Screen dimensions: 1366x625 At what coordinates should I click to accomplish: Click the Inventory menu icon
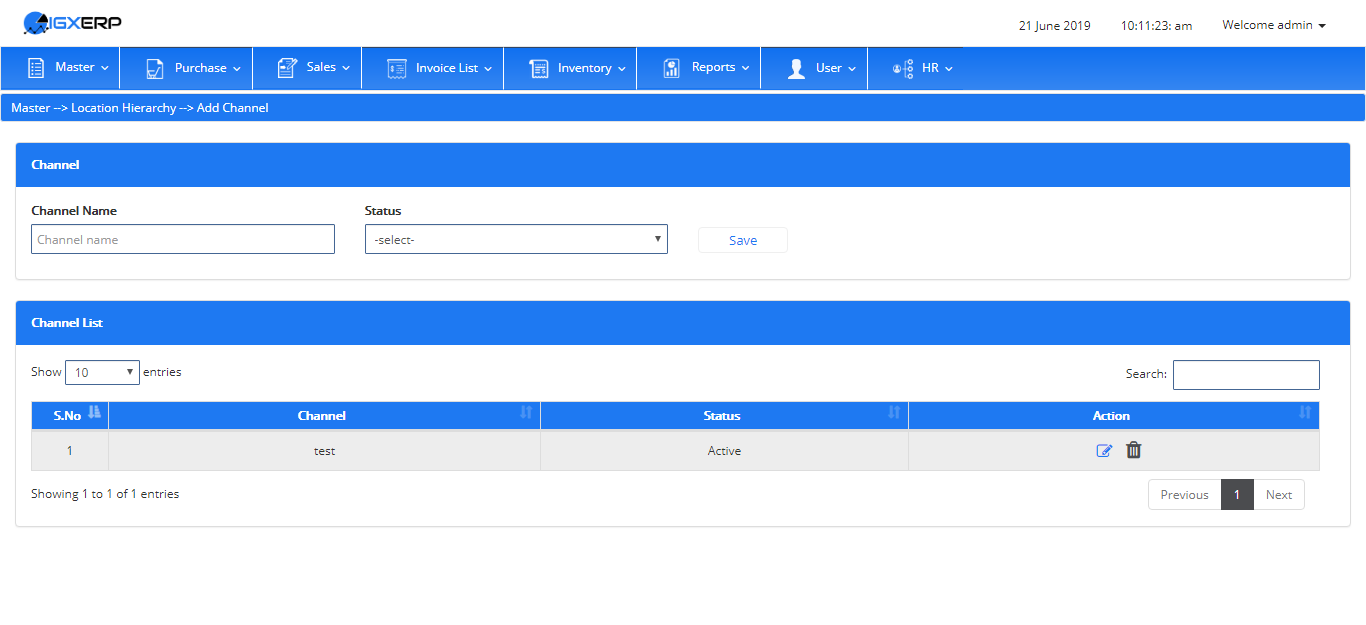(539, 68)
